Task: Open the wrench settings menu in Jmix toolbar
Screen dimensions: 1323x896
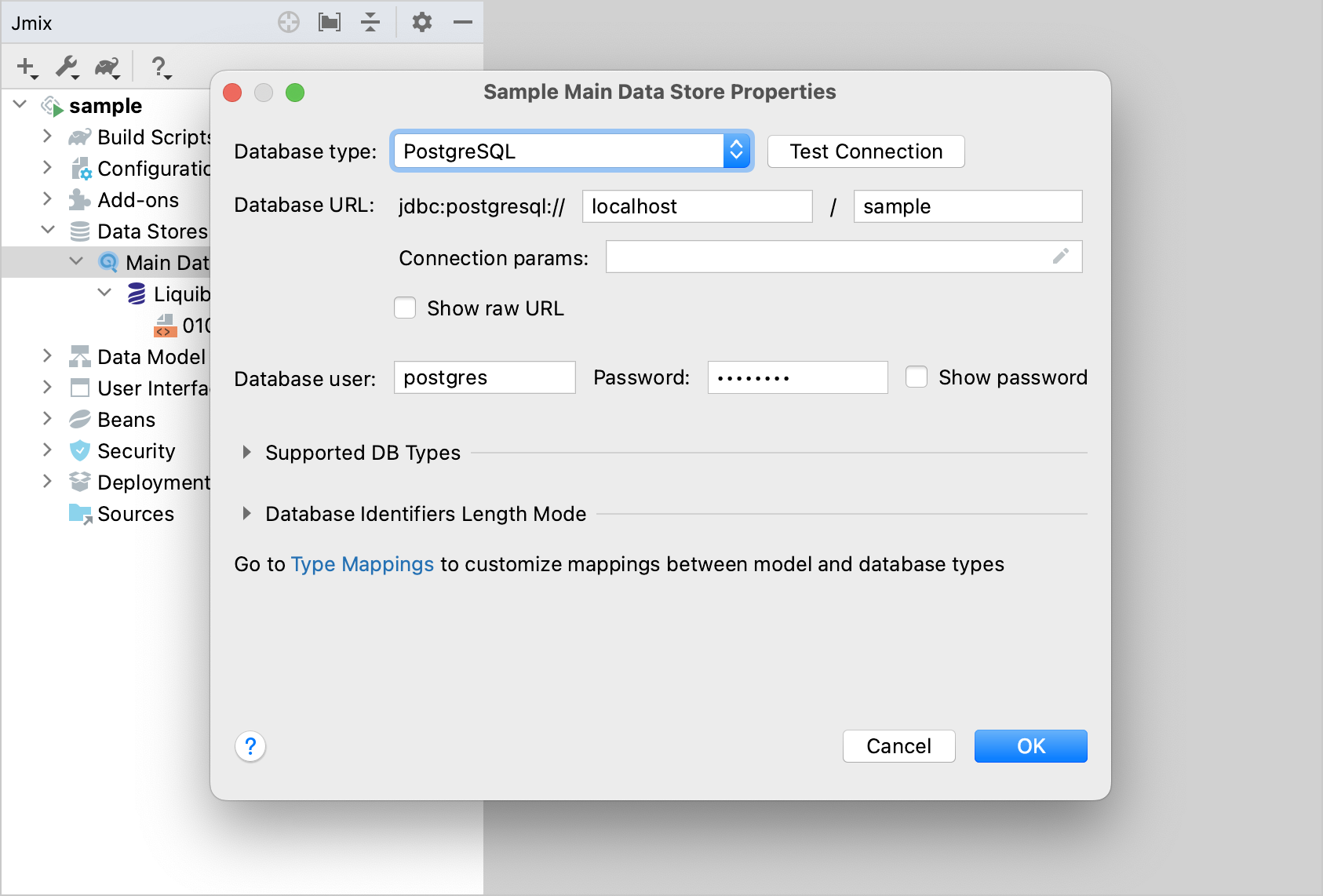Action: [x=67, y=68]
